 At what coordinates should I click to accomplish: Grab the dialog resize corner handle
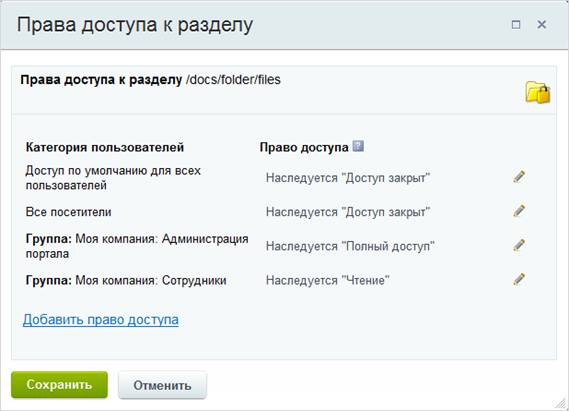tap(561, 403)
